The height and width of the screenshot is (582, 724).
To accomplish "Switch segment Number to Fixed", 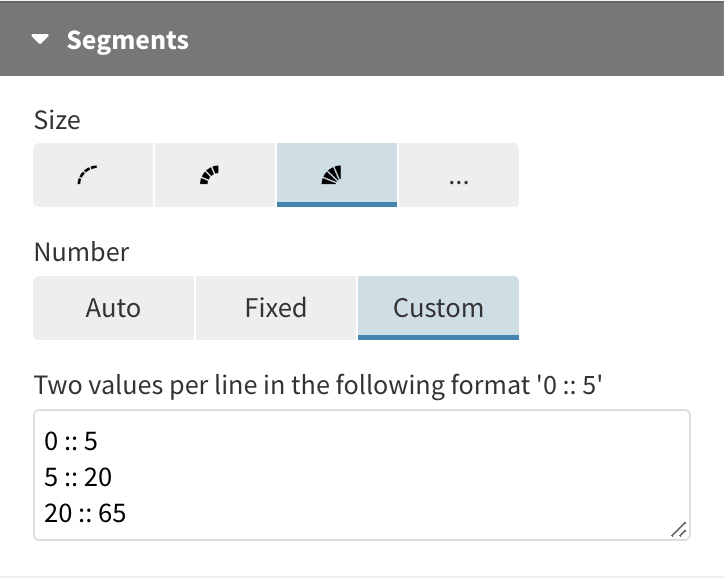I will 275,308.
